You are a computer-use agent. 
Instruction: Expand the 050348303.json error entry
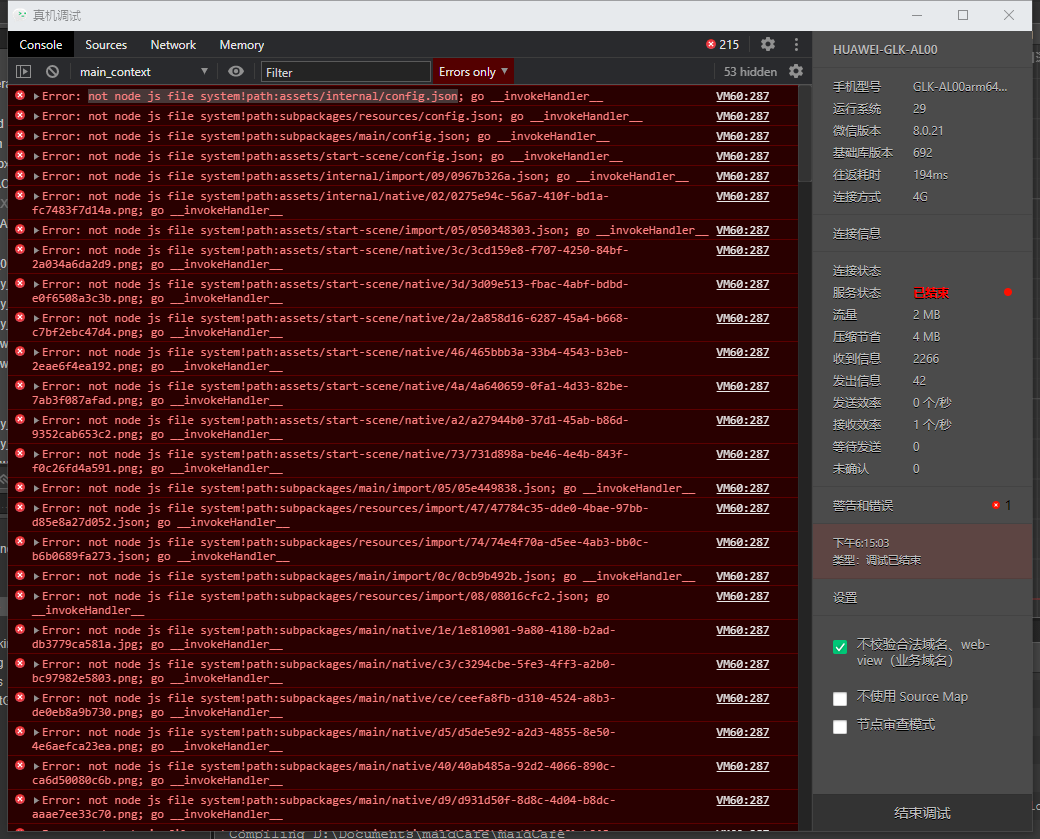[x=36, y=231]
